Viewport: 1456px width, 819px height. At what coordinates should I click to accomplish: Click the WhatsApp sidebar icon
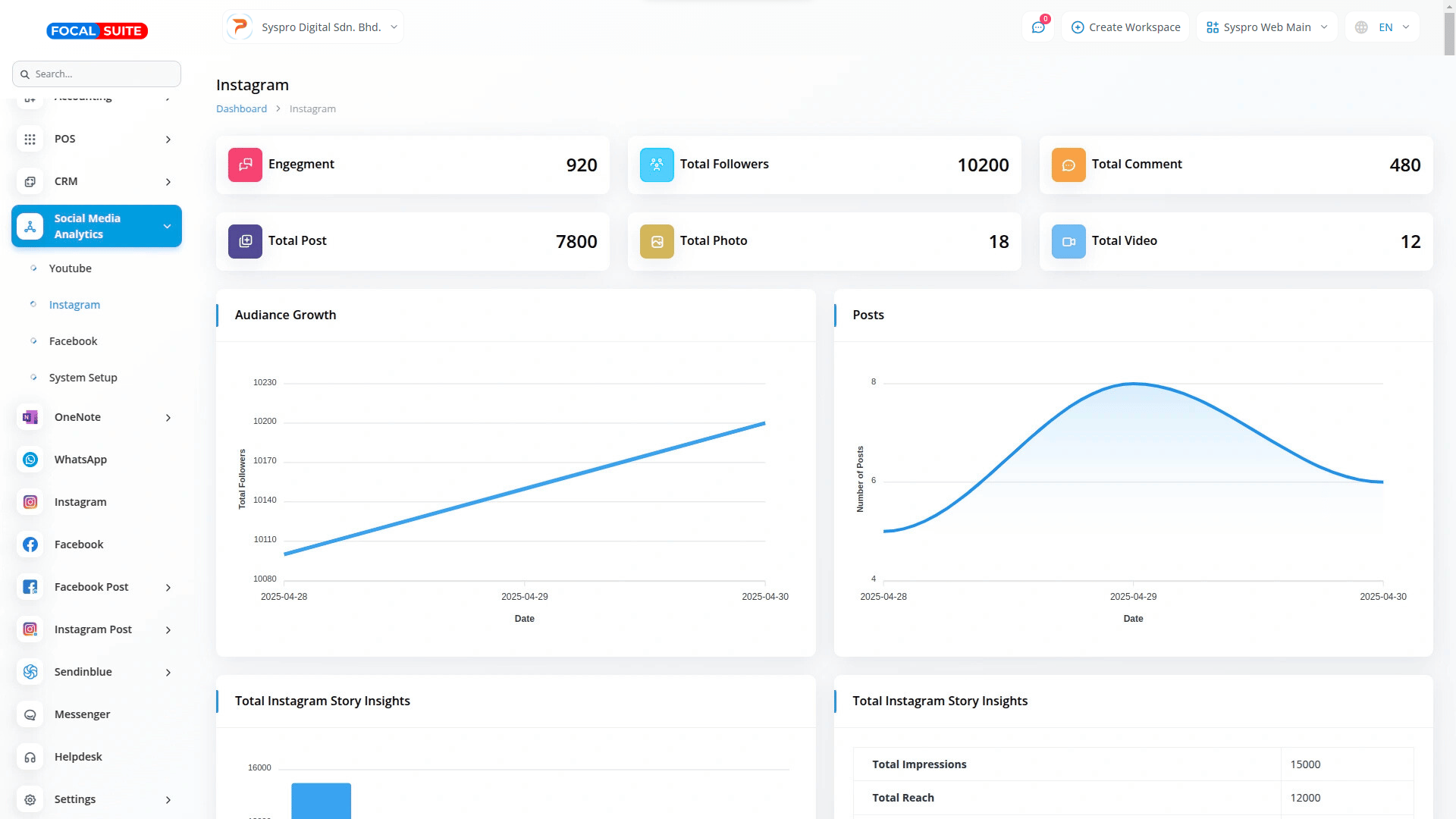[x=30, y=460]
